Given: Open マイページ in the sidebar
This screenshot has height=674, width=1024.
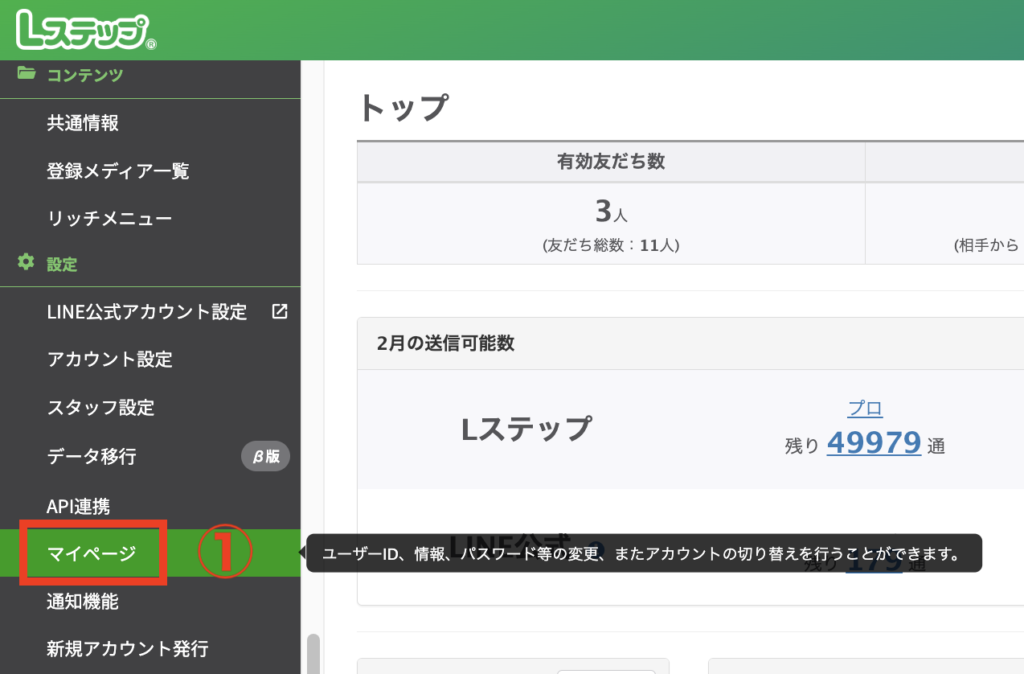Looking at the screenshot, I should 92,553.
